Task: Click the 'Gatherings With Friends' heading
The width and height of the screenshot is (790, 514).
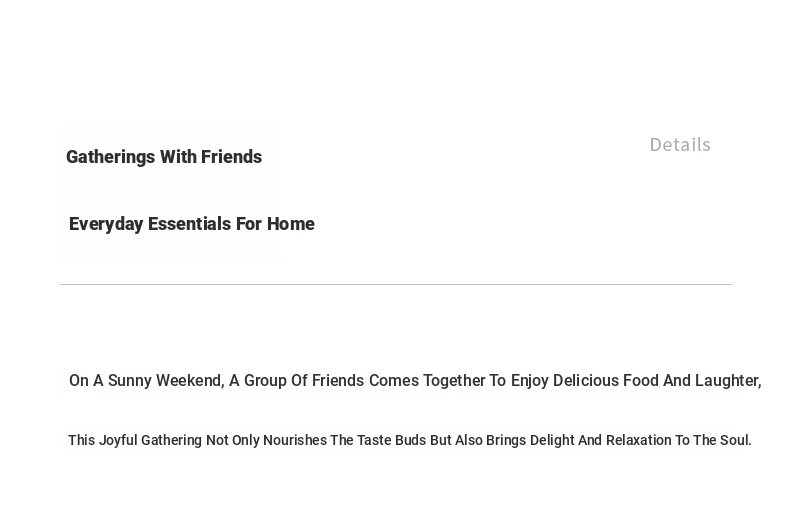Action: pos(164,157)
